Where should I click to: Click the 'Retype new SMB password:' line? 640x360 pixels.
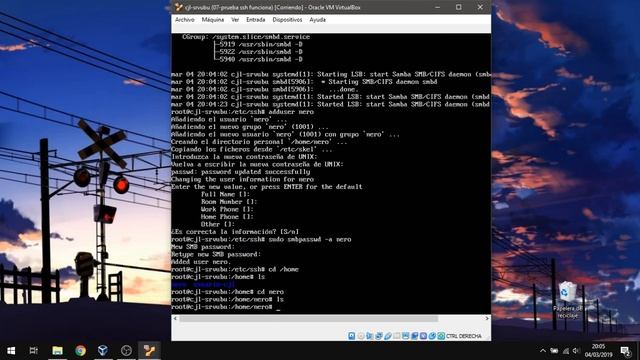pyautogui.click(x=216, y=254)
